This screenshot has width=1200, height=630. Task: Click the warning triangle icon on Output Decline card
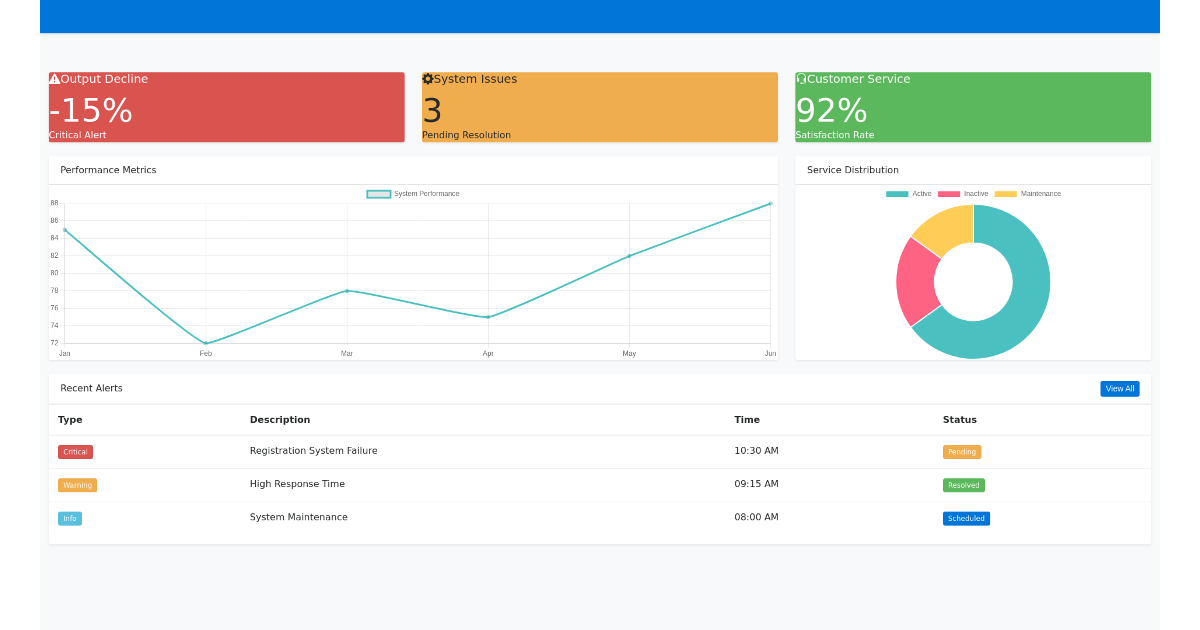pyautogui.click(x=54, y=78)
